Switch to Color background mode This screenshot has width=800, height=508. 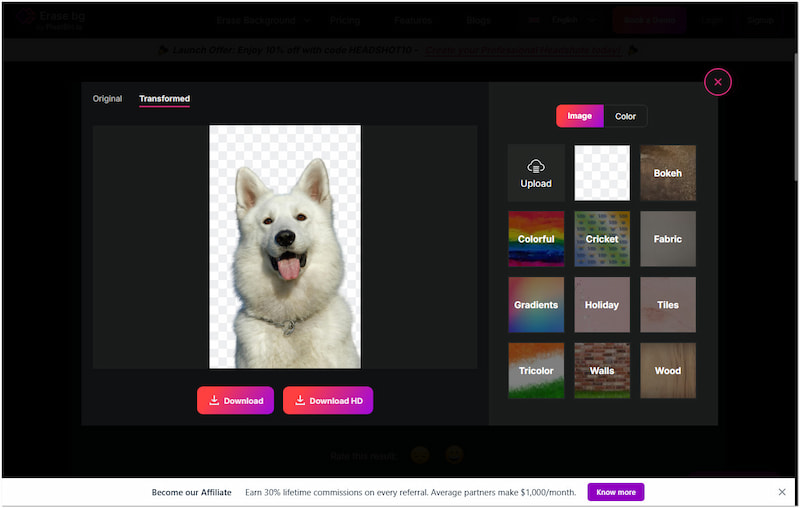(x=626, y=116)
